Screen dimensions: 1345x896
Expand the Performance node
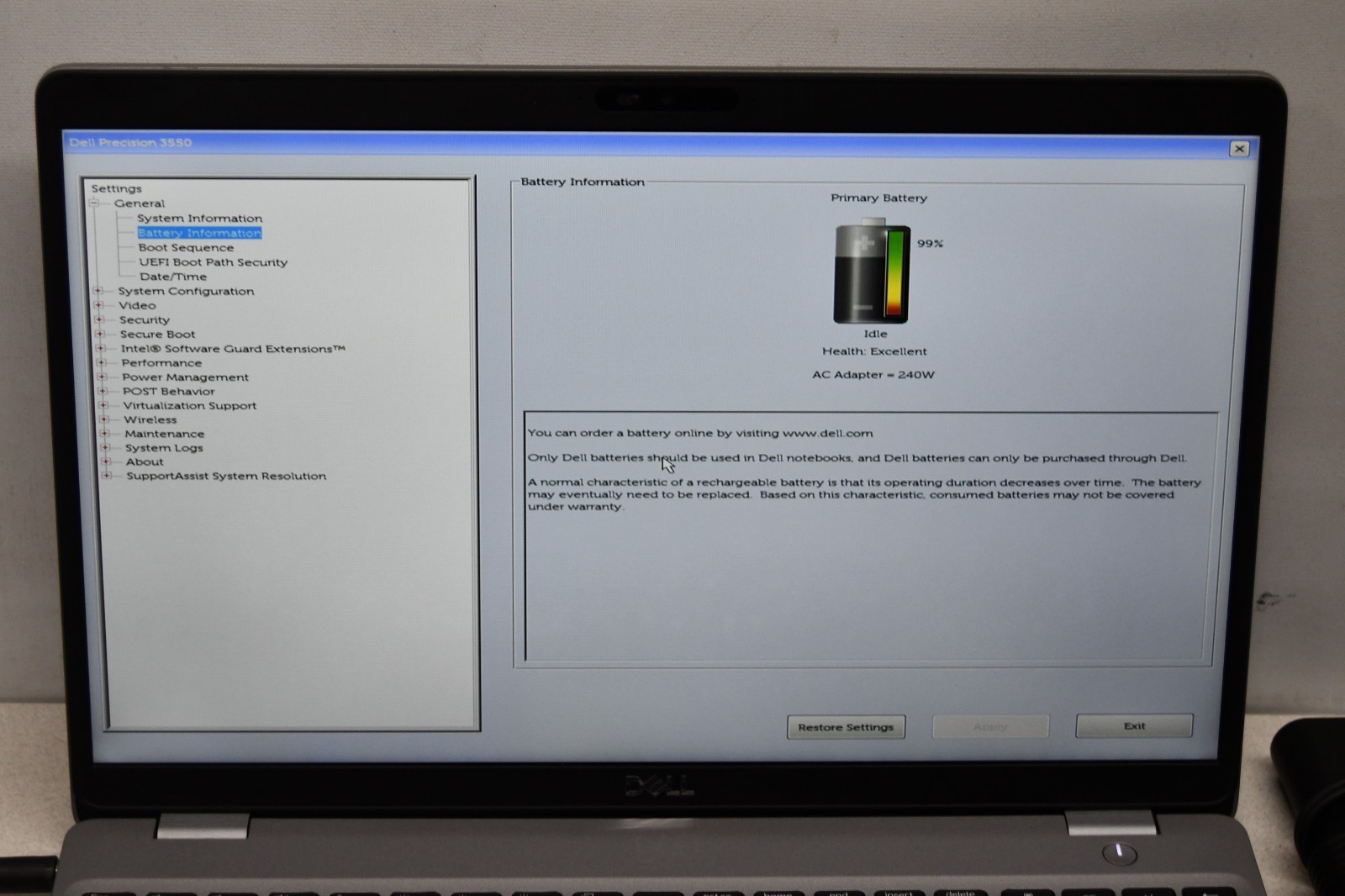coord(102,362)
